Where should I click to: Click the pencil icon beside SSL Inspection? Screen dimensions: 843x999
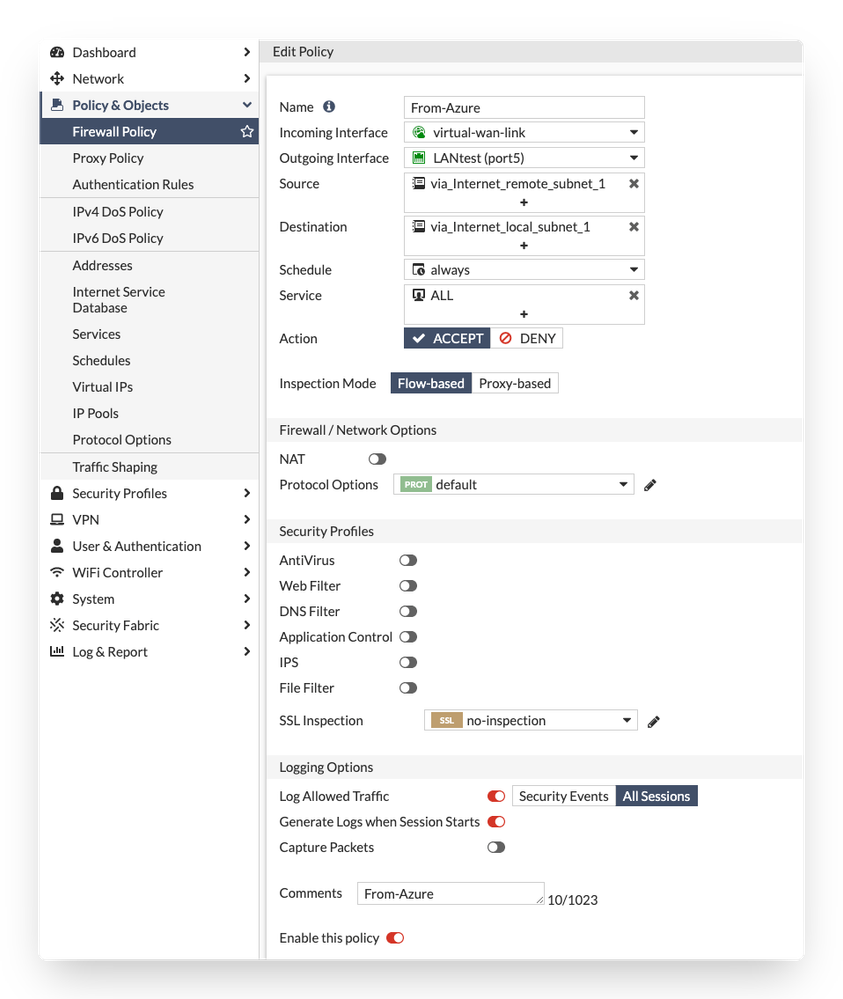(653, 721)
